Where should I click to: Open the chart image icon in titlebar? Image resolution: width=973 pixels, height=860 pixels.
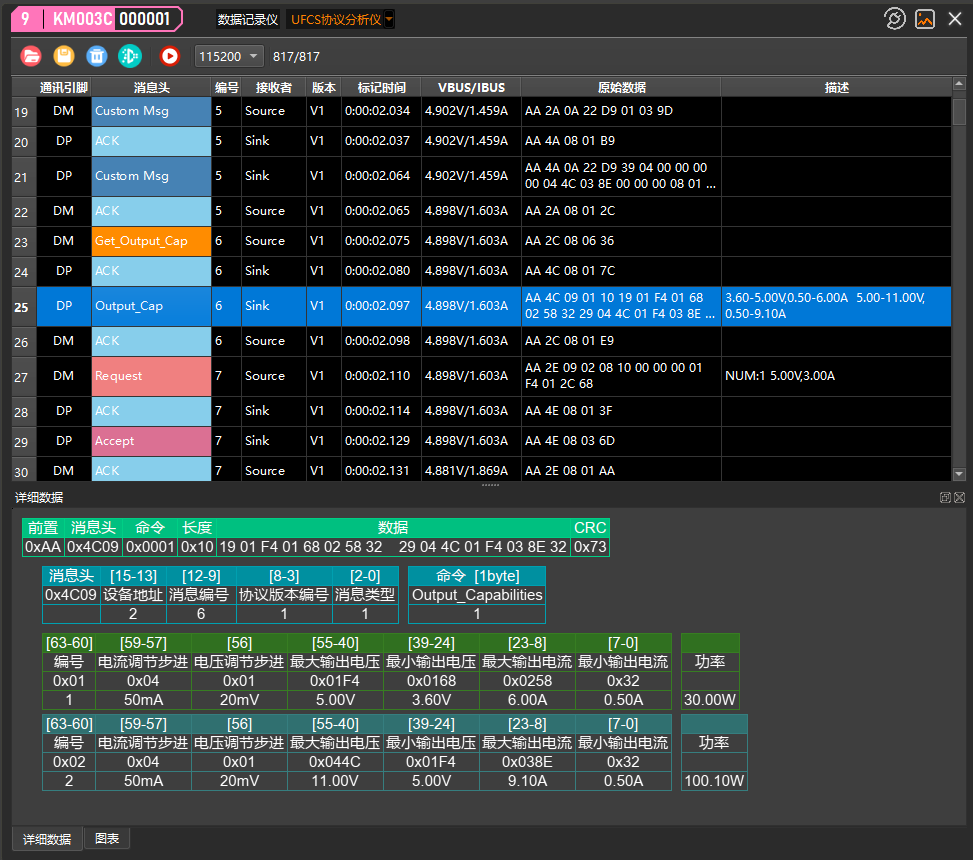(924, 18)
